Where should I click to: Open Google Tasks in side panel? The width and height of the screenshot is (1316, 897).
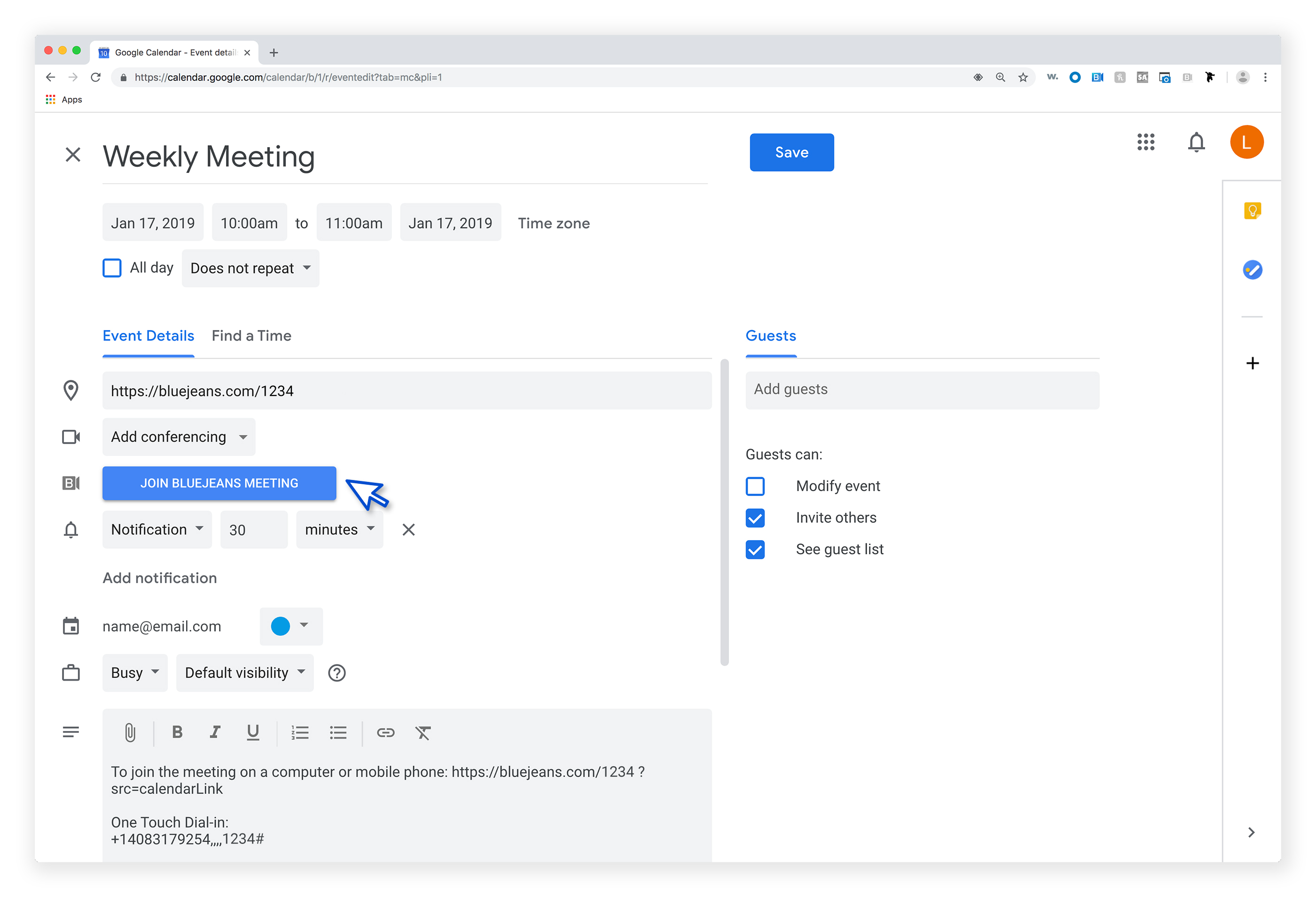click(x=1252, y=269)
